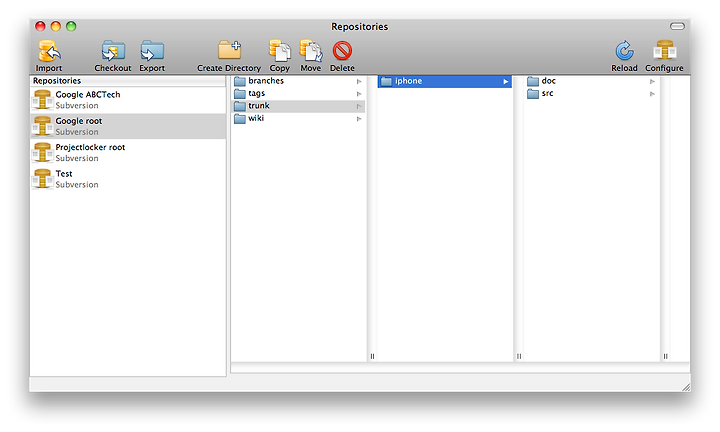Click the toolbar toggle pill button
The height and width of the screenshot is (432, 720).
pyautogui.click(x=677, y=26)
